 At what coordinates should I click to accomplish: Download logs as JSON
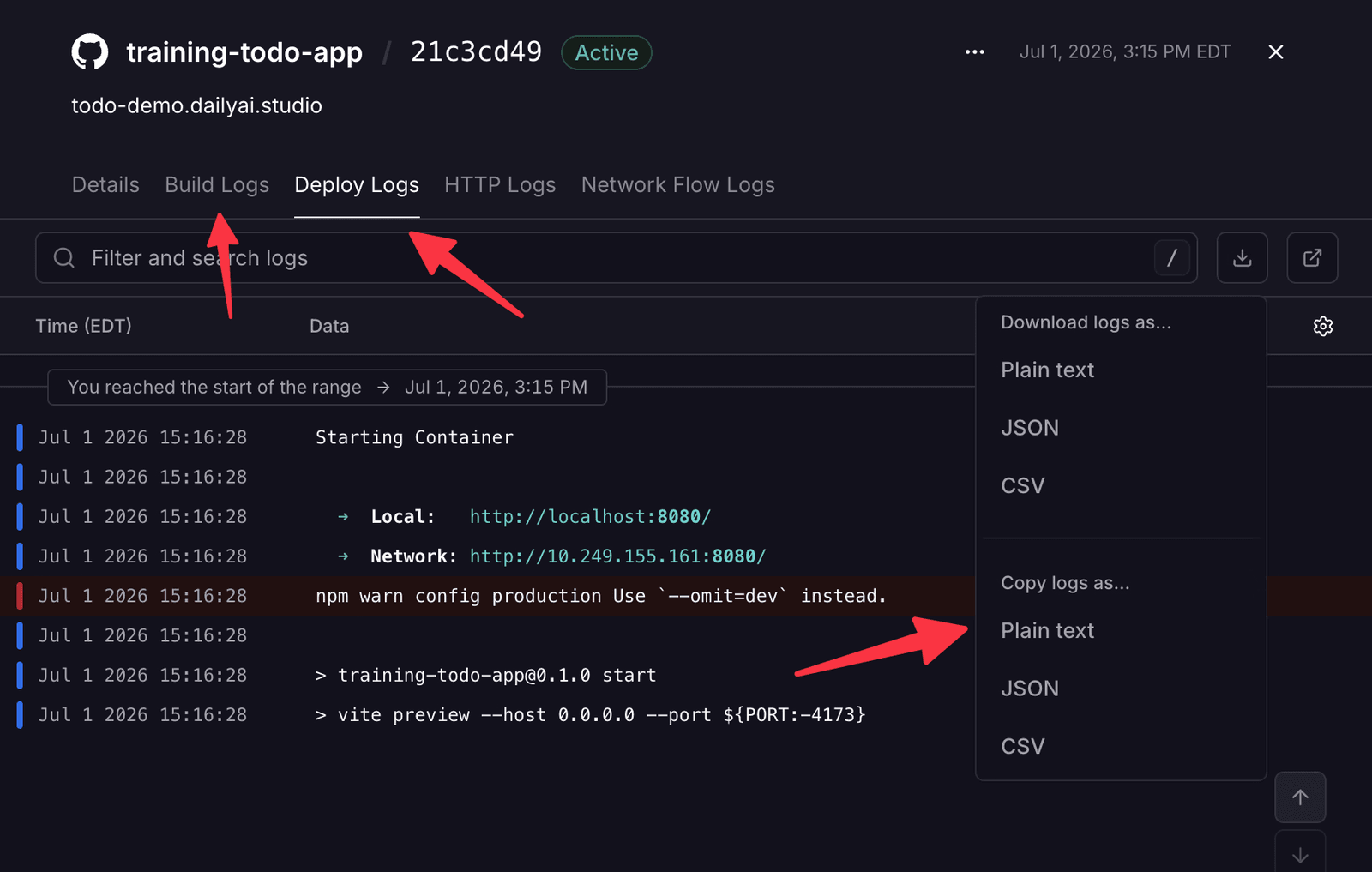click(1030, 428)
